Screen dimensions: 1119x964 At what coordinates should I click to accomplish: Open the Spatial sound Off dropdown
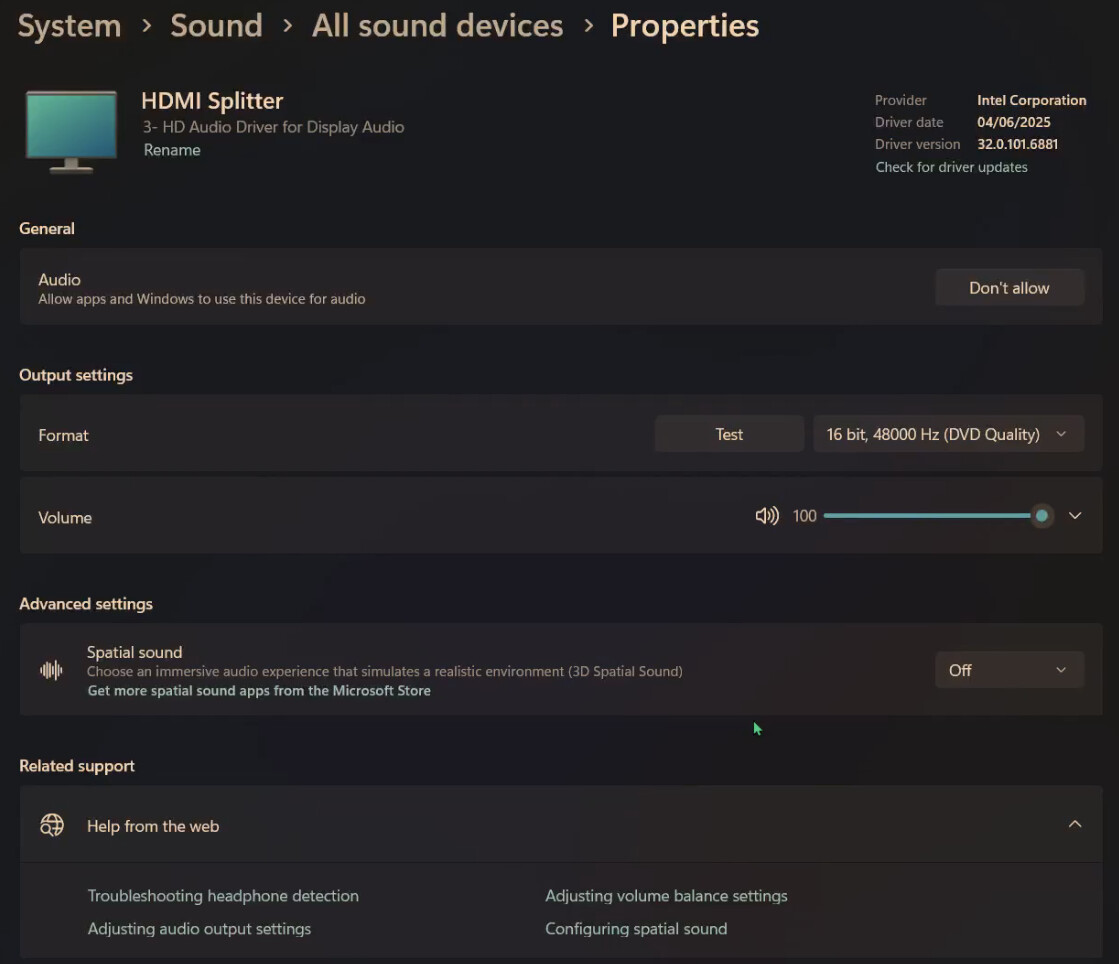[x=1009, y=670]
